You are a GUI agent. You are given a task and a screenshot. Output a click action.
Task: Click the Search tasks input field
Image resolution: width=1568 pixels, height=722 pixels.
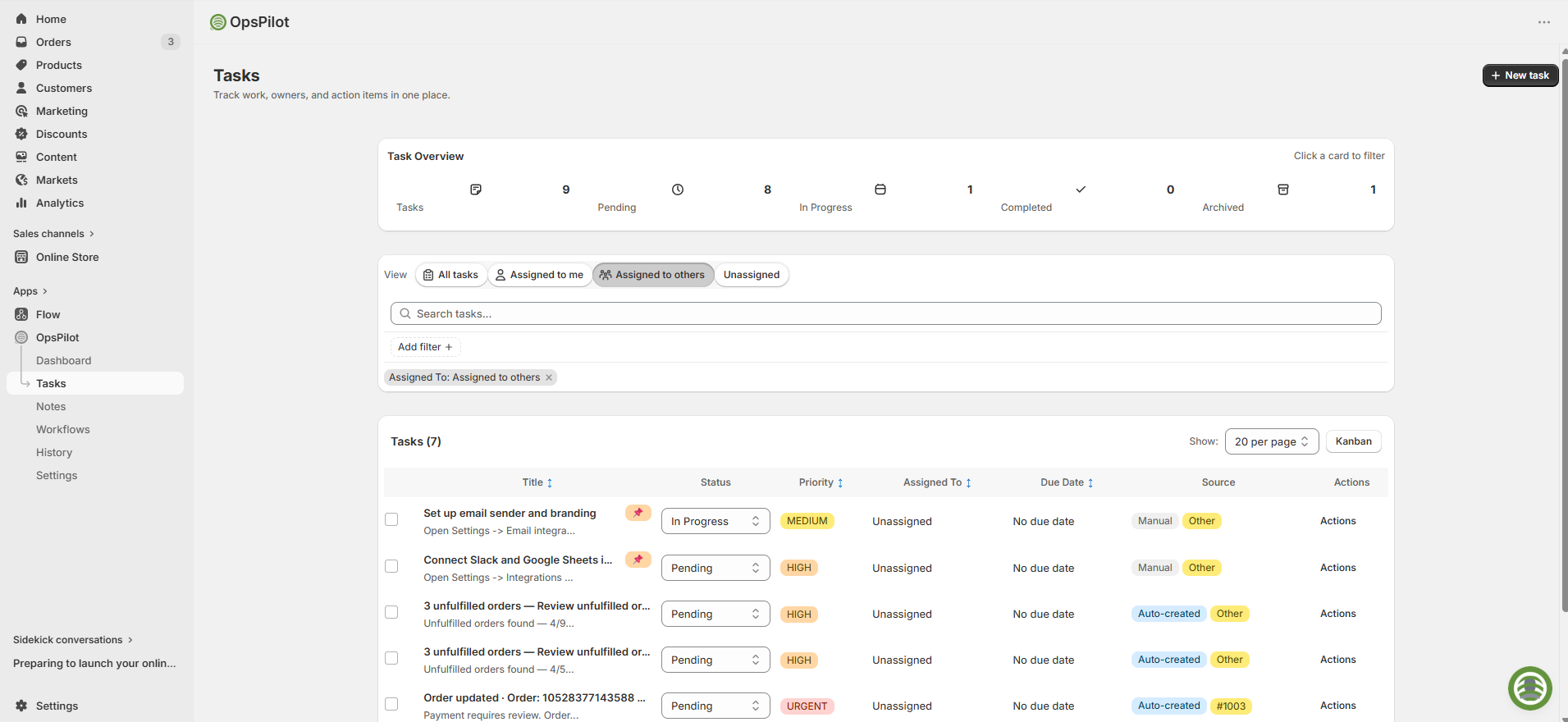point(885,313)
